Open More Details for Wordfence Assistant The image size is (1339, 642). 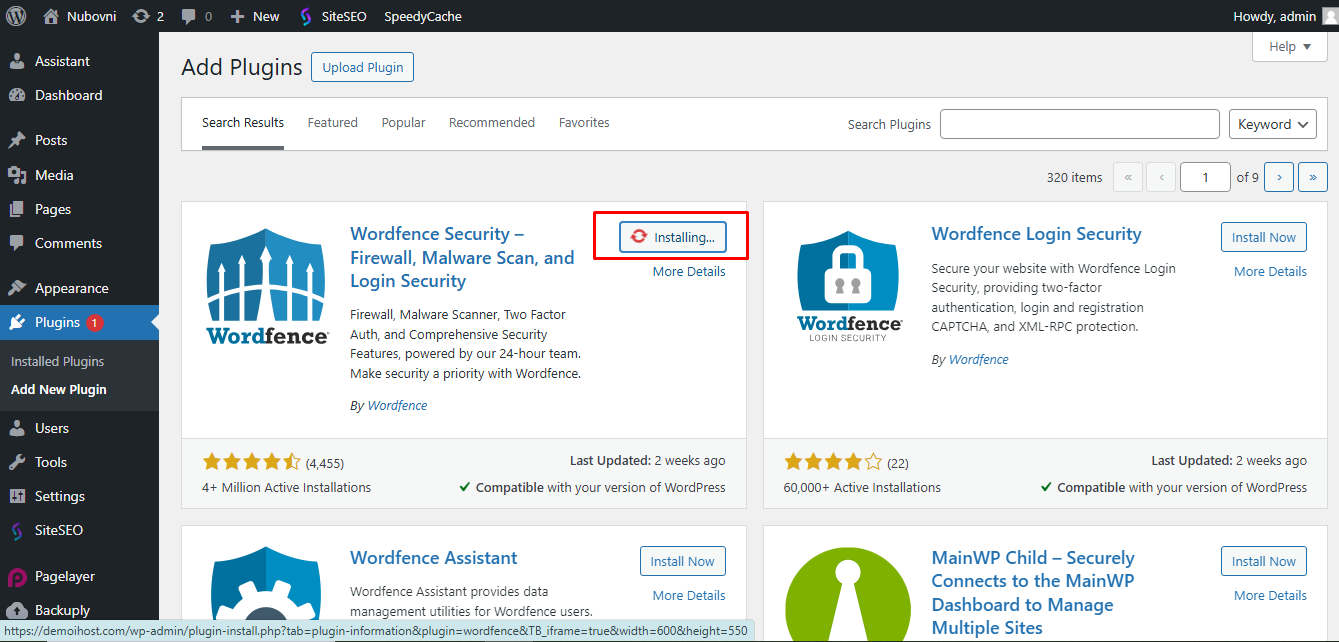pos(689,595)
